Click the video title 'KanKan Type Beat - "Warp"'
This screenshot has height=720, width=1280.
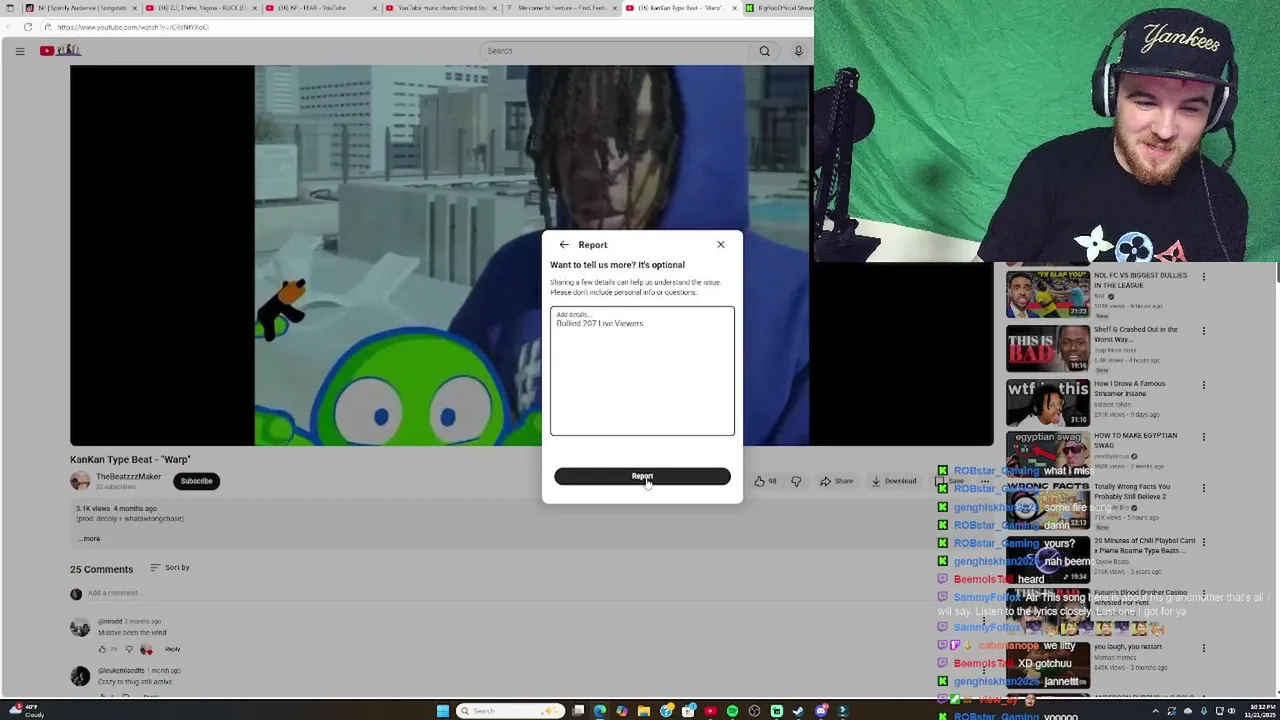coord(130,460)
